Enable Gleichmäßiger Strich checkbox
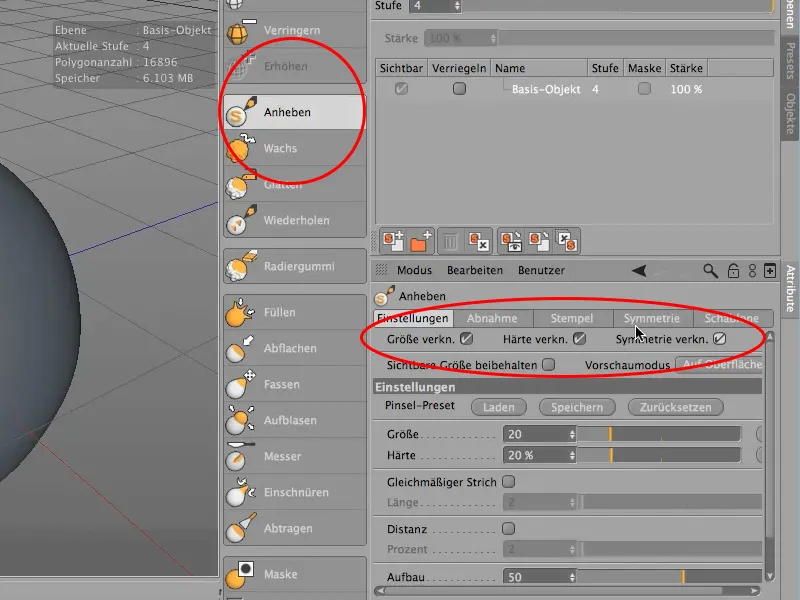 [x=509, y=482]
